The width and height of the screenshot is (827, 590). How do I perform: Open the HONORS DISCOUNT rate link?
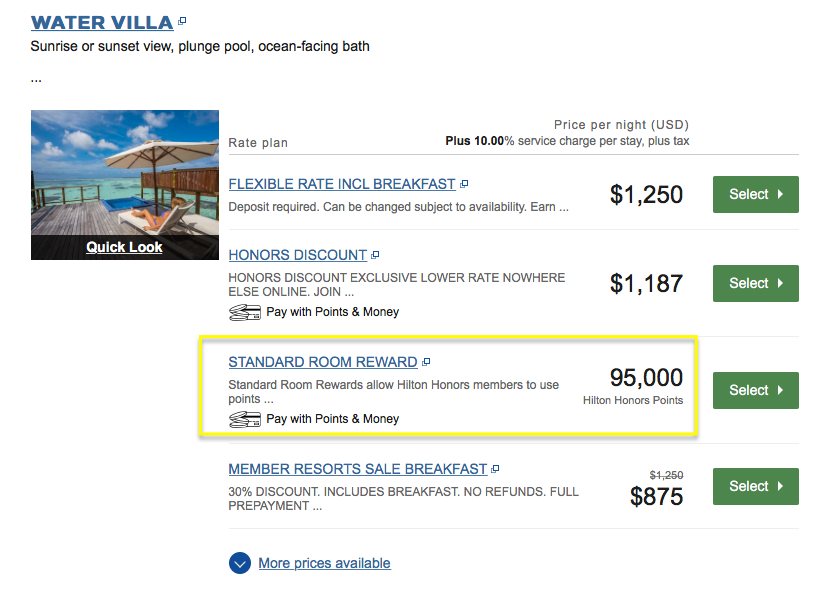point(297,255)
